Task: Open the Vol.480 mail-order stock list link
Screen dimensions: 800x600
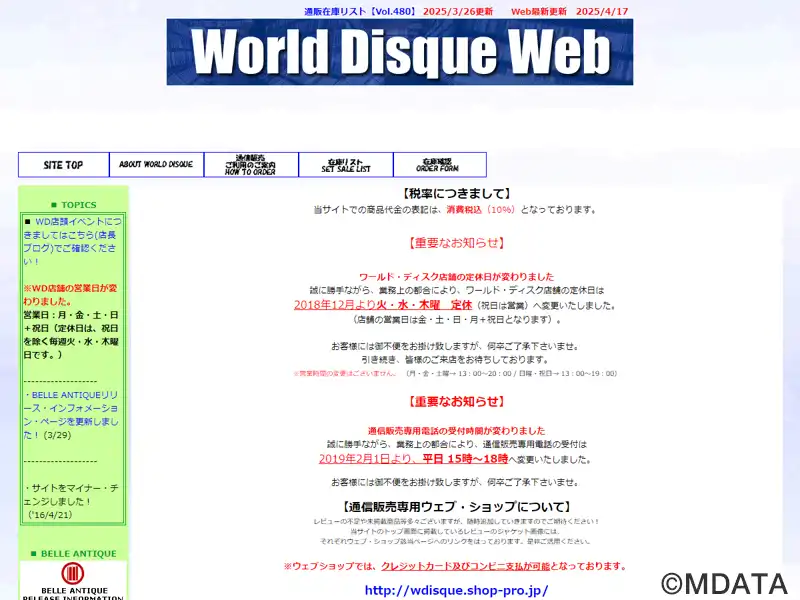Action: (x=360, y=11)
